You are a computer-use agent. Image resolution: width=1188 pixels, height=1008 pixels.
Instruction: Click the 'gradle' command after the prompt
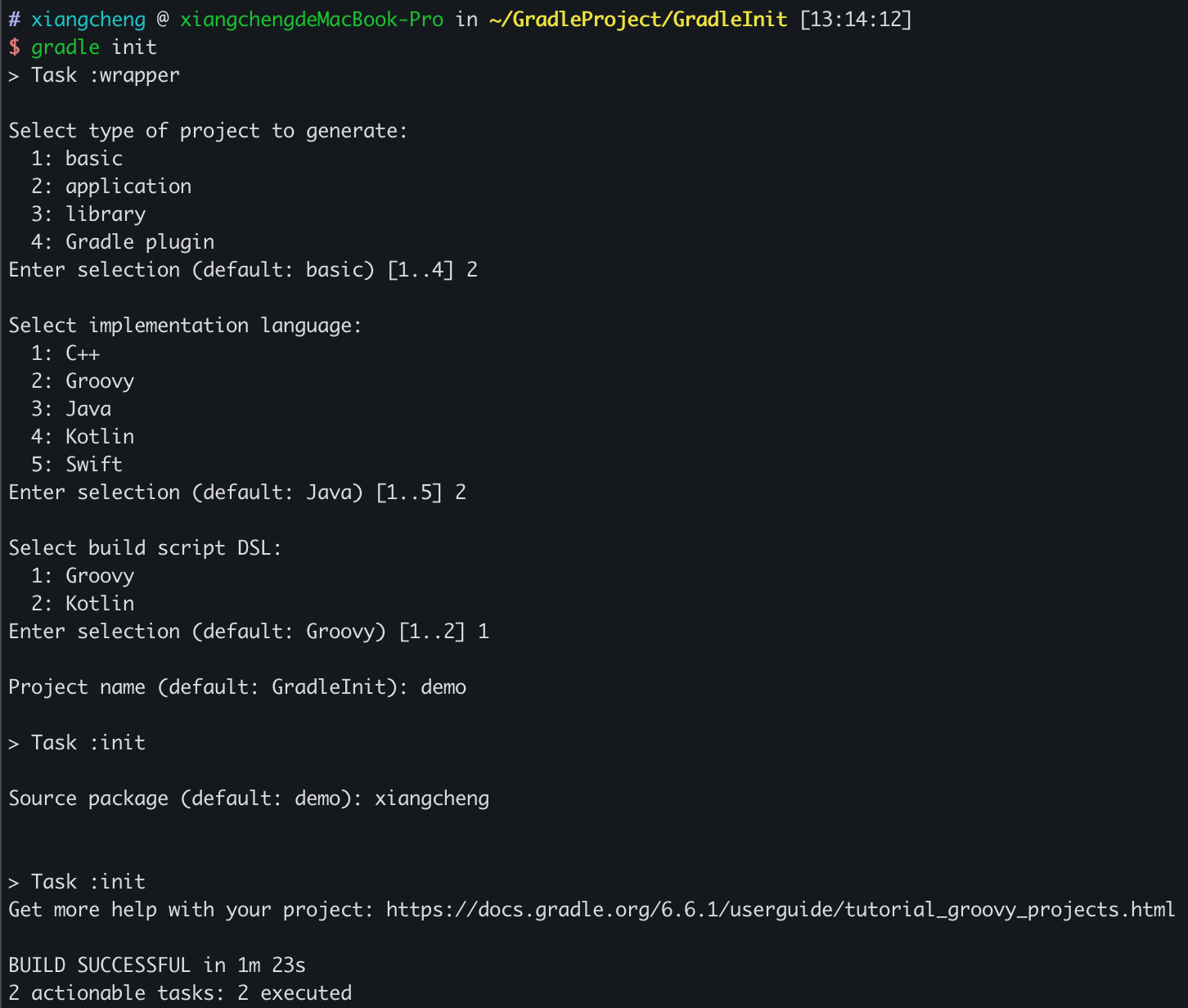(x=65, y=47)
